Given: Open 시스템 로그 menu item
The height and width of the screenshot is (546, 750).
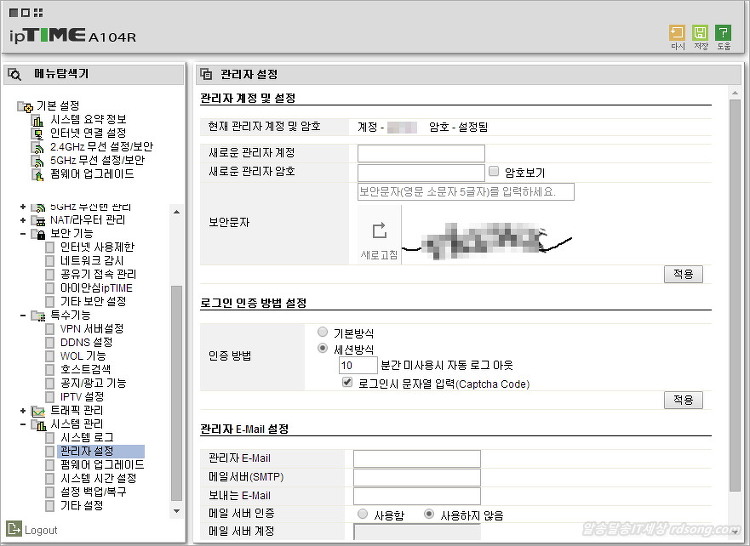Looking at the screenshot, I should 86,438.
